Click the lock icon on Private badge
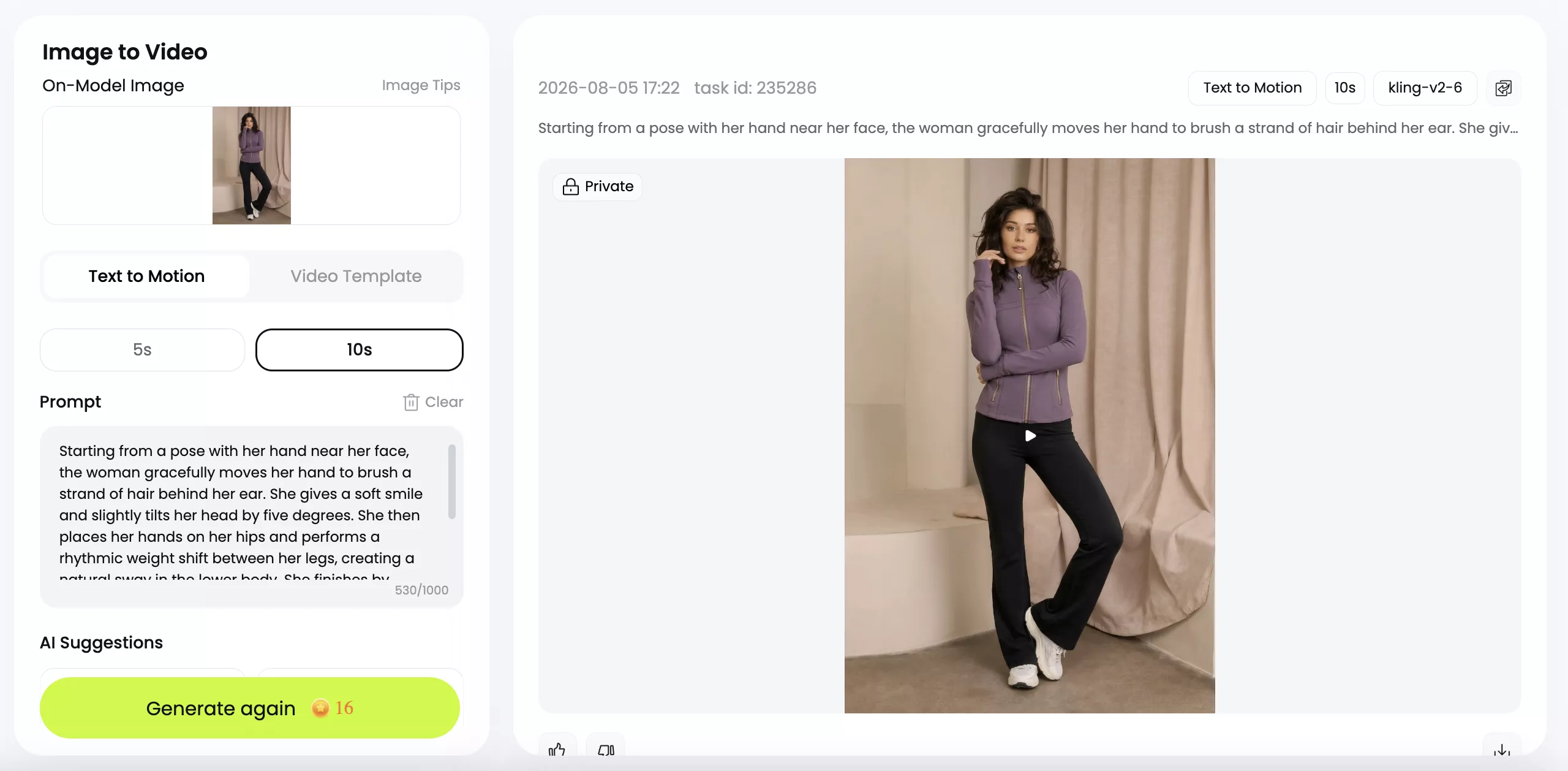This screenshot has width=1568, height=771. [x=570, y=186]
